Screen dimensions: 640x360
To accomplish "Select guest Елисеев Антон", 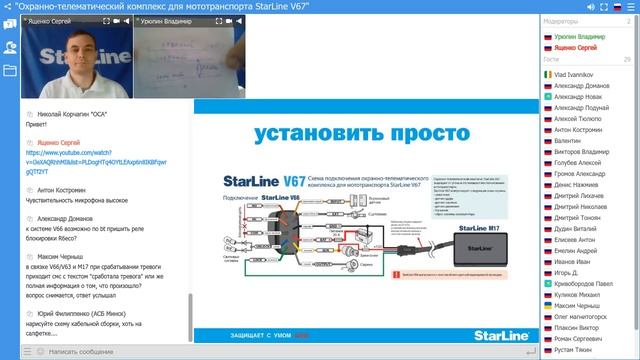I will click(575, 240).
